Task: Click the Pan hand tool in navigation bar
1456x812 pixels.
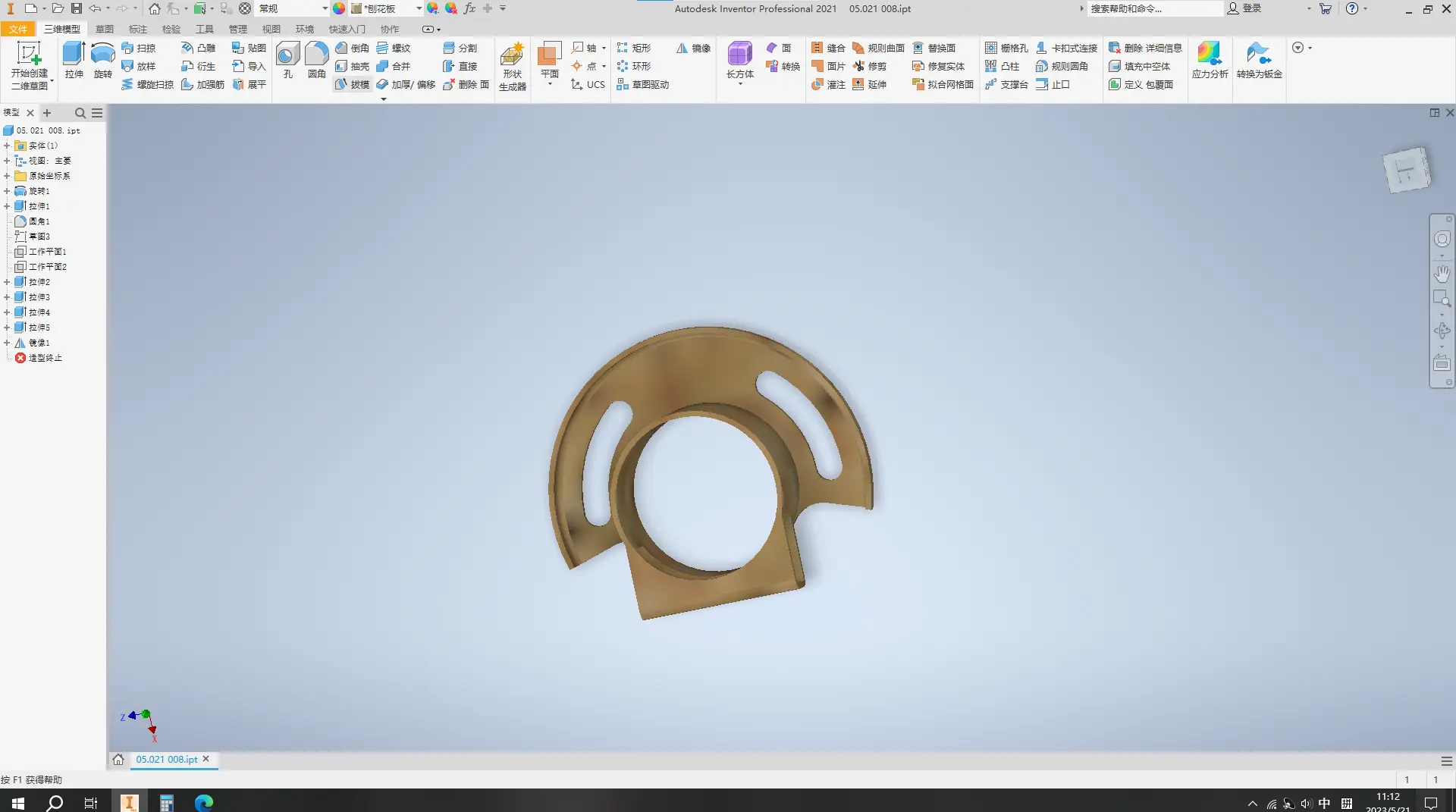Action: coord(1442,273)
